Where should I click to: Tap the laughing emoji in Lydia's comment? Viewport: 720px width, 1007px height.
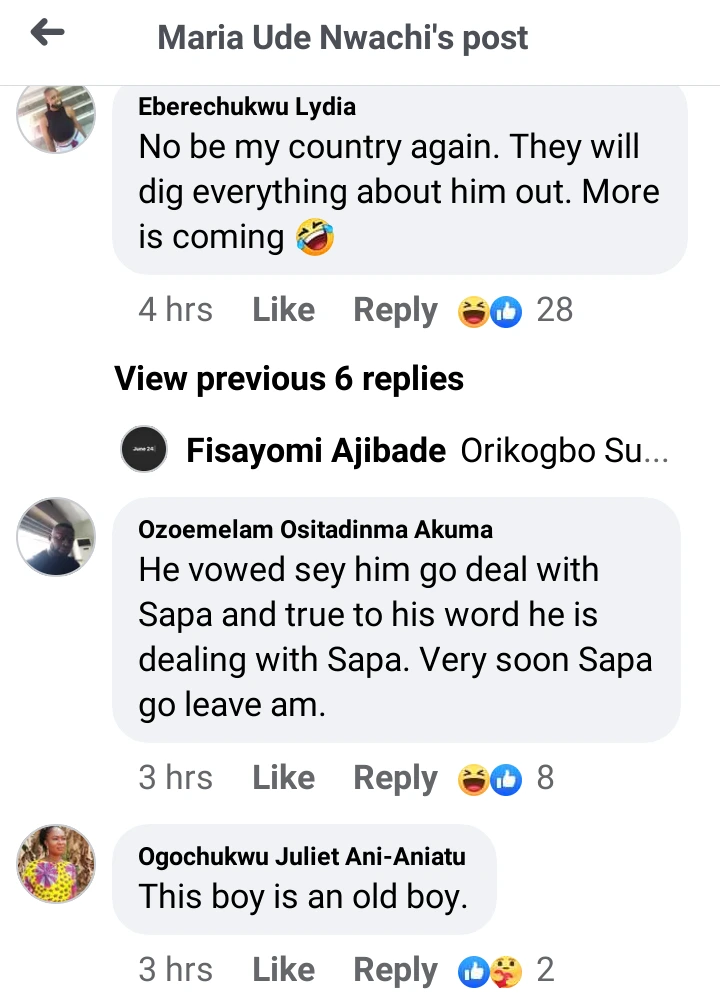[314, 238]
